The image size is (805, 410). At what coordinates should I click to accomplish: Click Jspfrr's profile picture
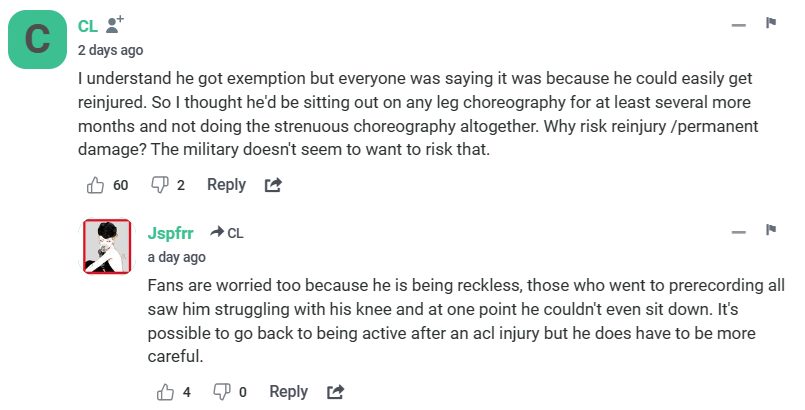(x=107, y=246)
